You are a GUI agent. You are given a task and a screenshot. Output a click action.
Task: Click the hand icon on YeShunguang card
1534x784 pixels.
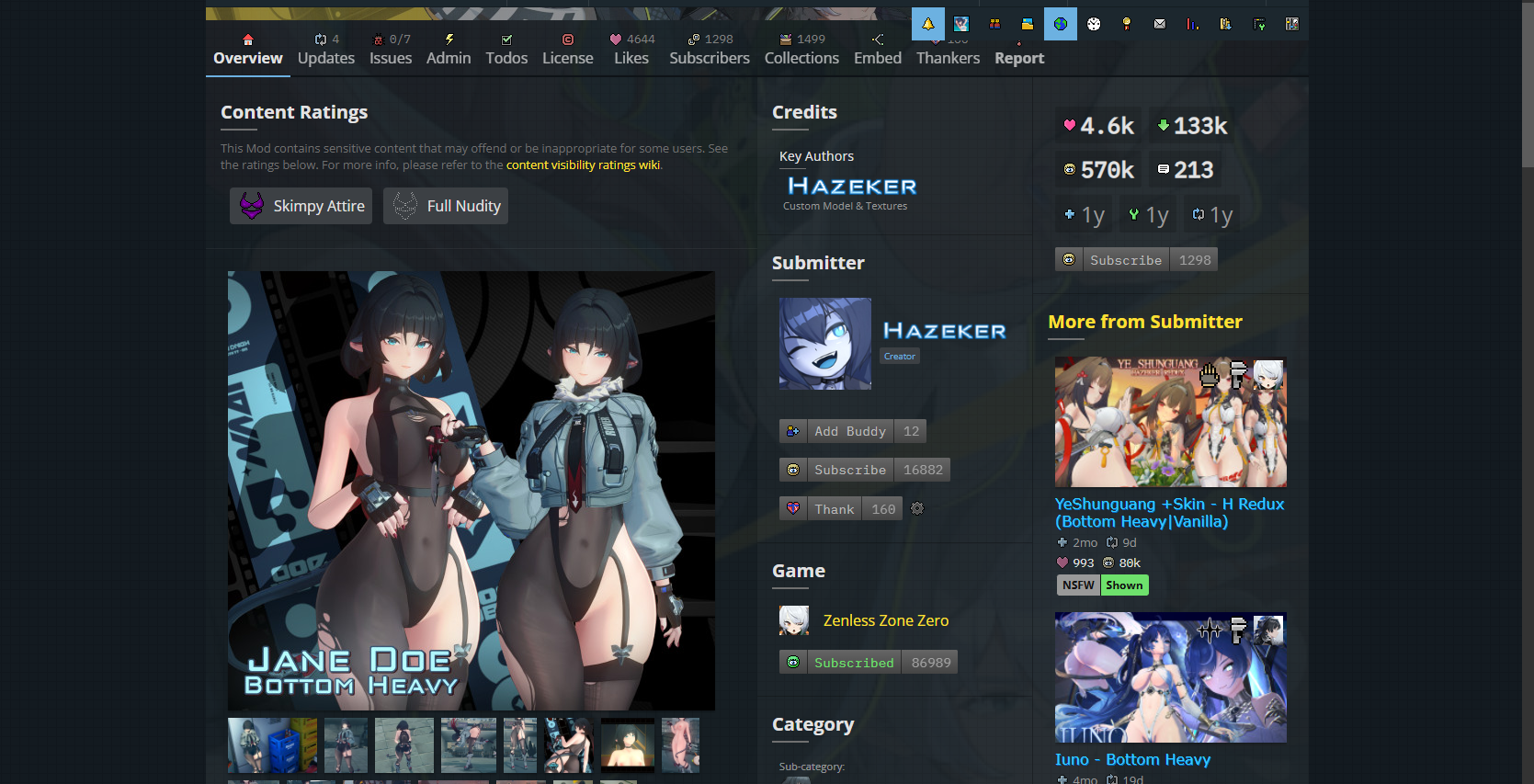1210,374
